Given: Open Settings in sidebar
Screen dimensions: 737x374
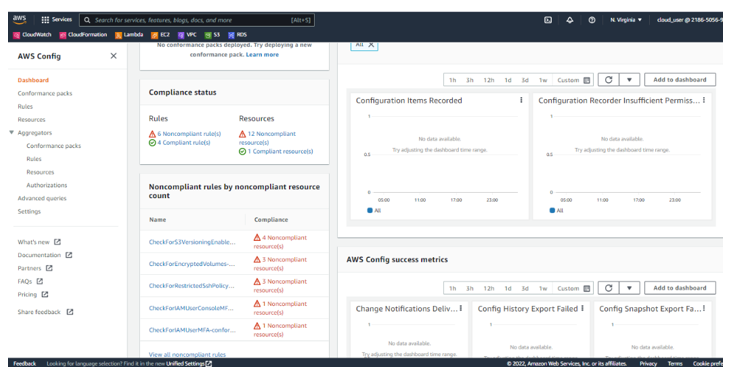Looking at the screenshot, I should [29, 211].
